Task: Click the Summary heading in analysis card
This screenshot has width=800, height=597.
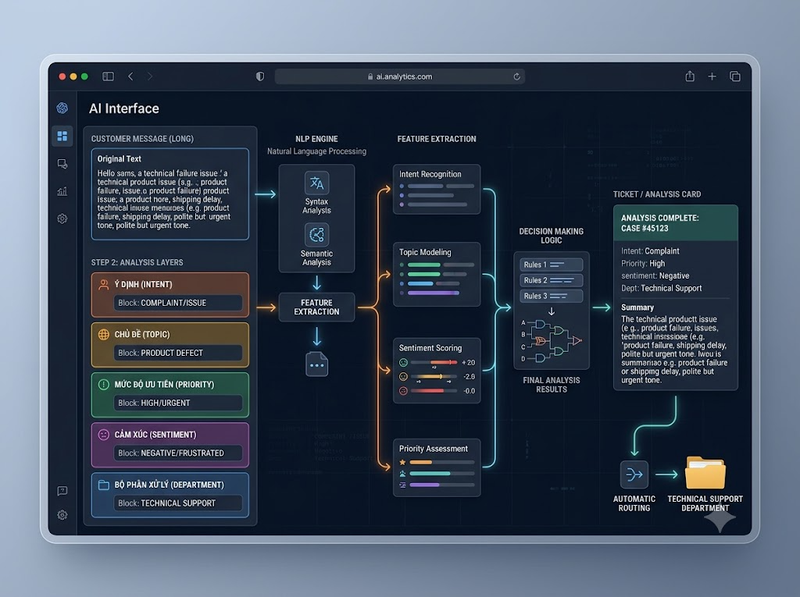Action: (x=637, y=307)
